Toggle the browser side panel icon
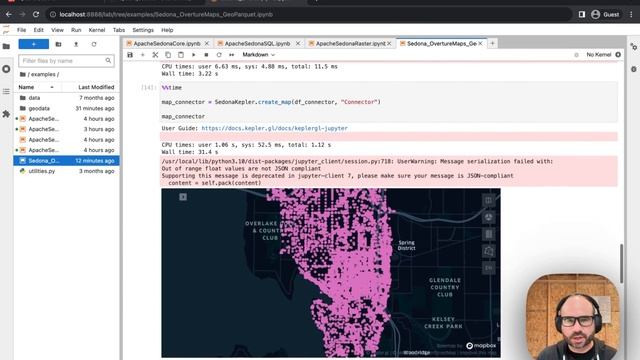 582,14
